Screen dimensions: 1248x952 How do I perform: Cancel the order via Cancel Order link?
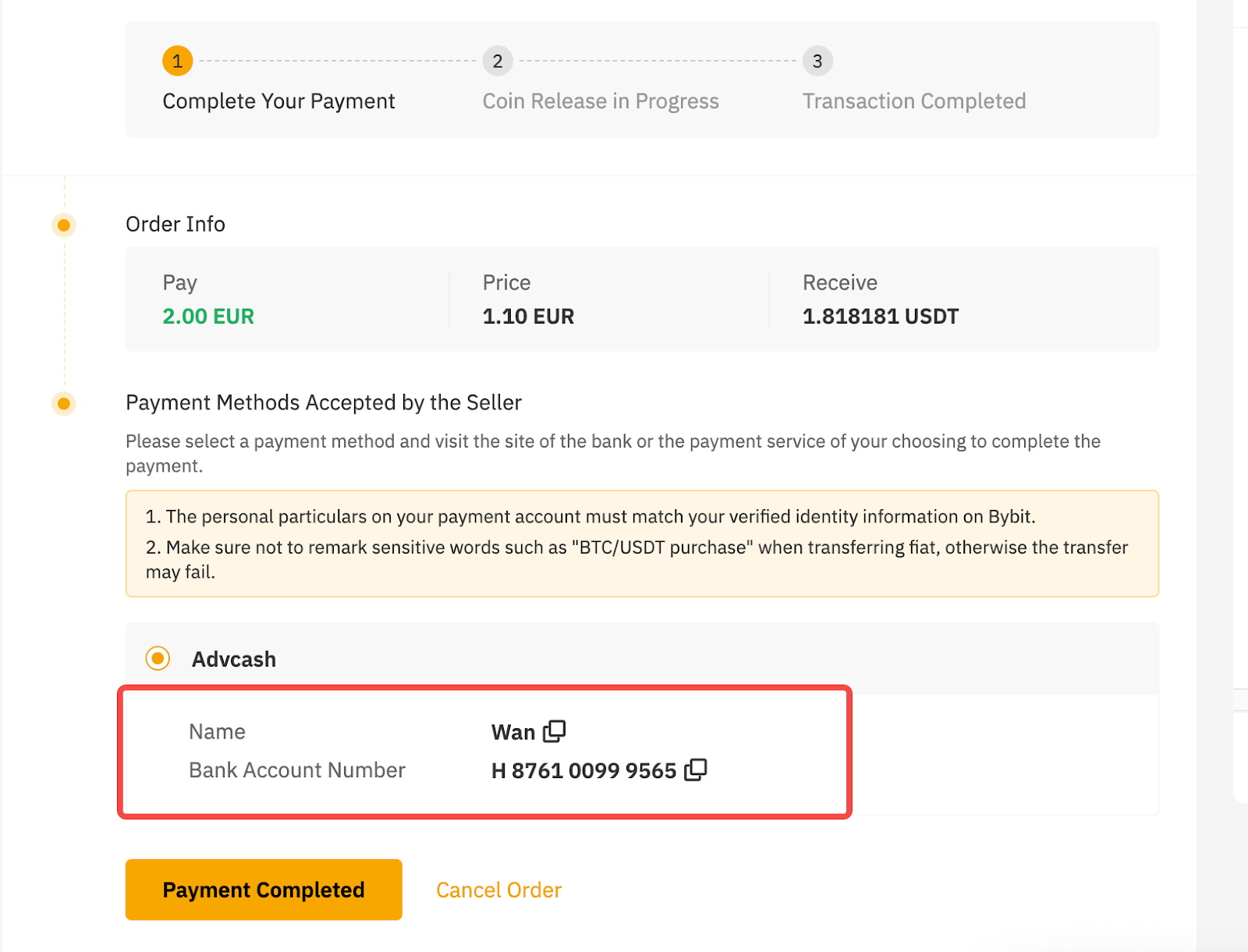click(x=498, y=890)
